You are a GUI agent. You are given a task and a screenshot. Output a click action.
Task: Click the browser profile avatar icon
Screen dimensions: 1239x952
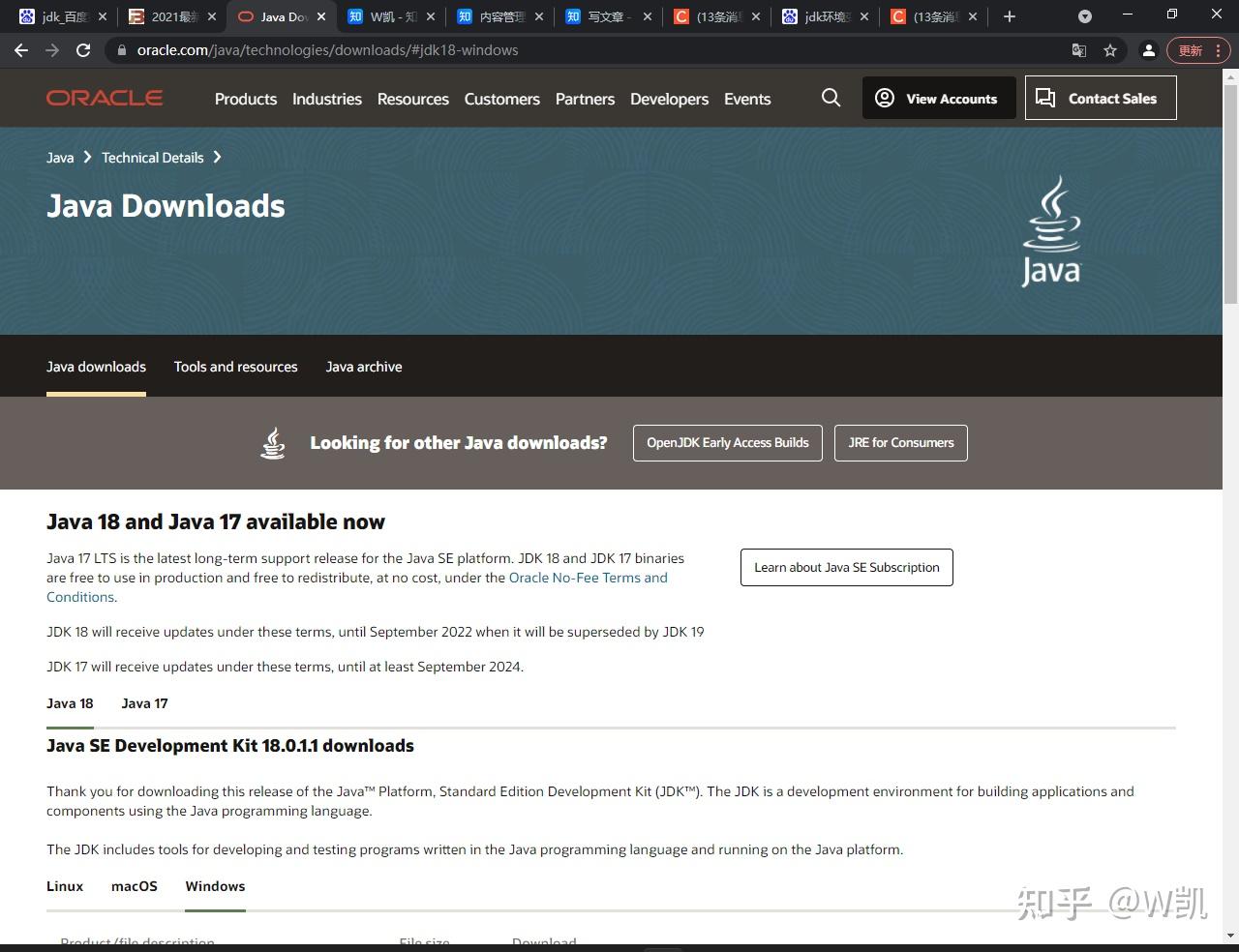point(1149,50)
